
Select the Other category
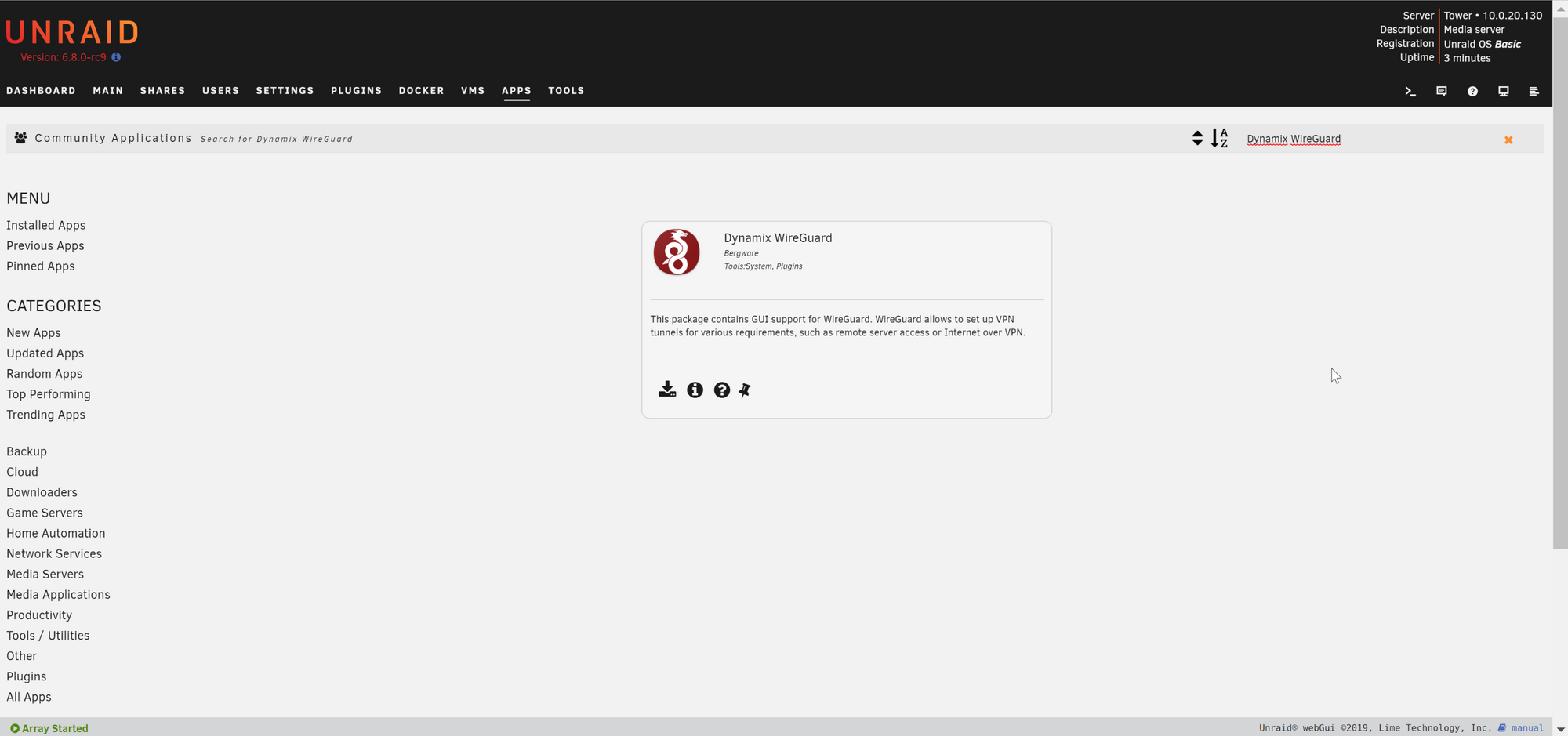[22, 654]
